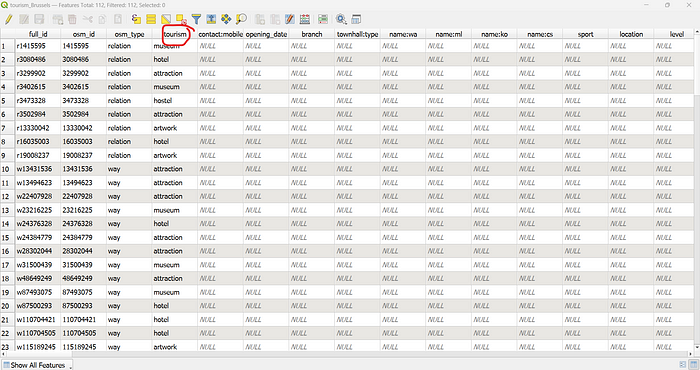Click the full_id cell 'w110704421'
700x370 pixels.
pyautogui.click(x=38, y=320)
